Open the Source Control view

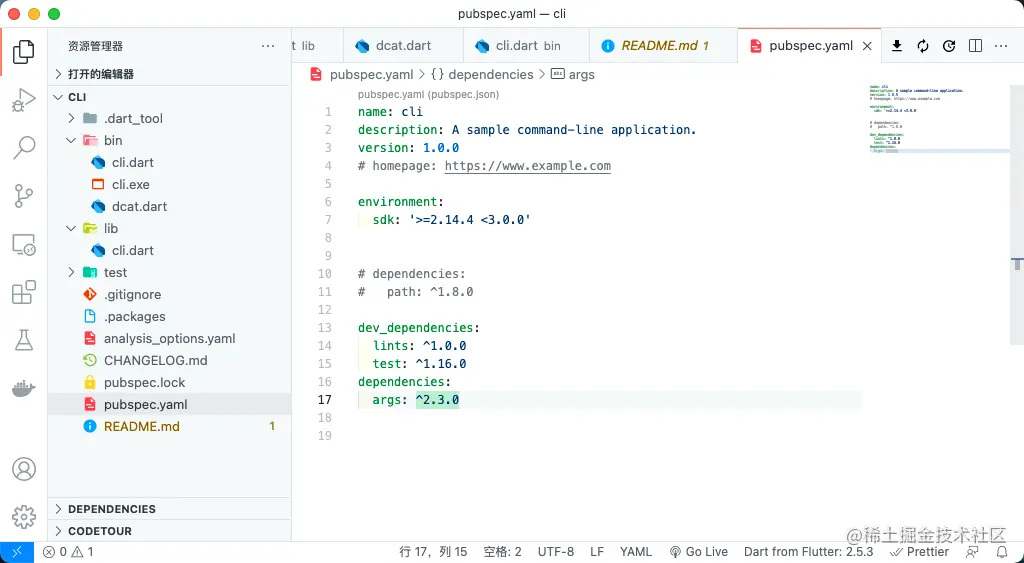click(x=23, y=196)
